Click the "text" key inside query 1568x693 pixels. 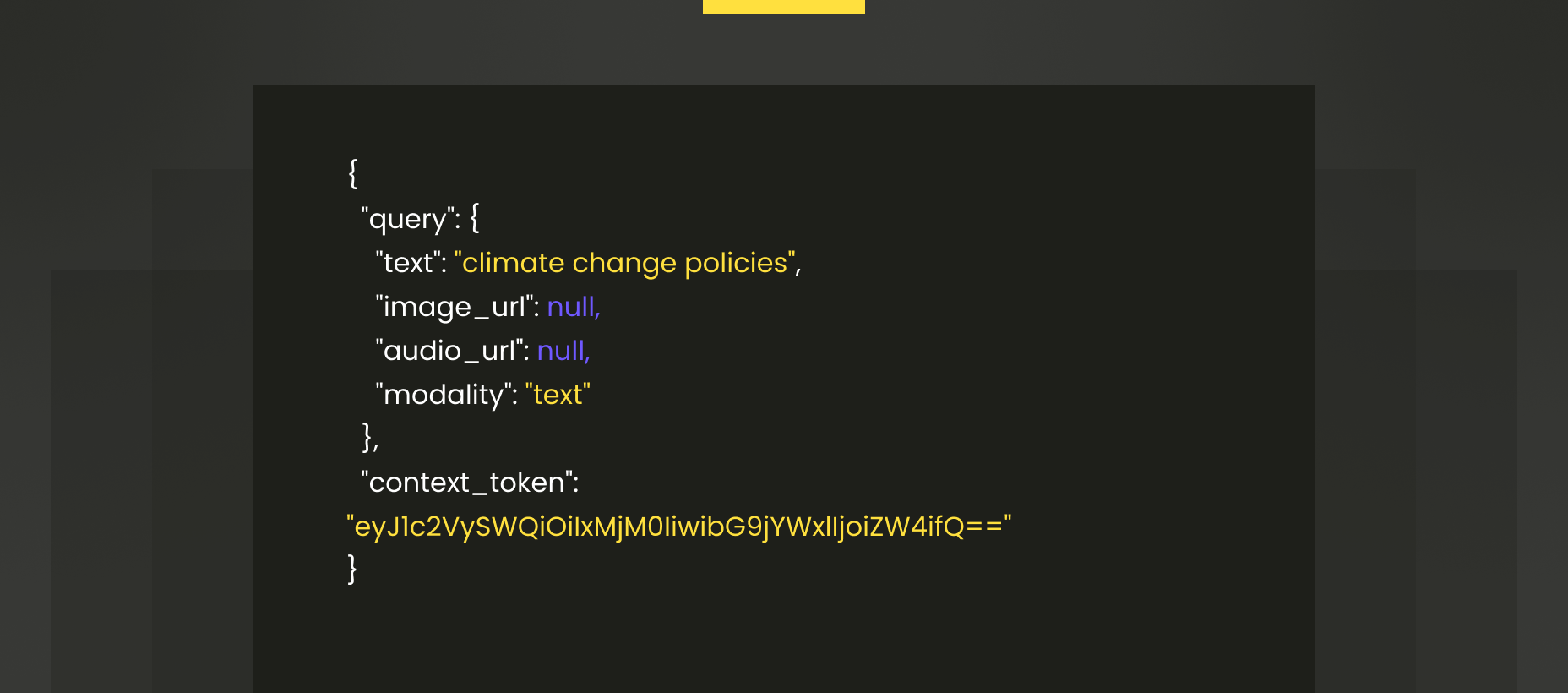point(408,263)
